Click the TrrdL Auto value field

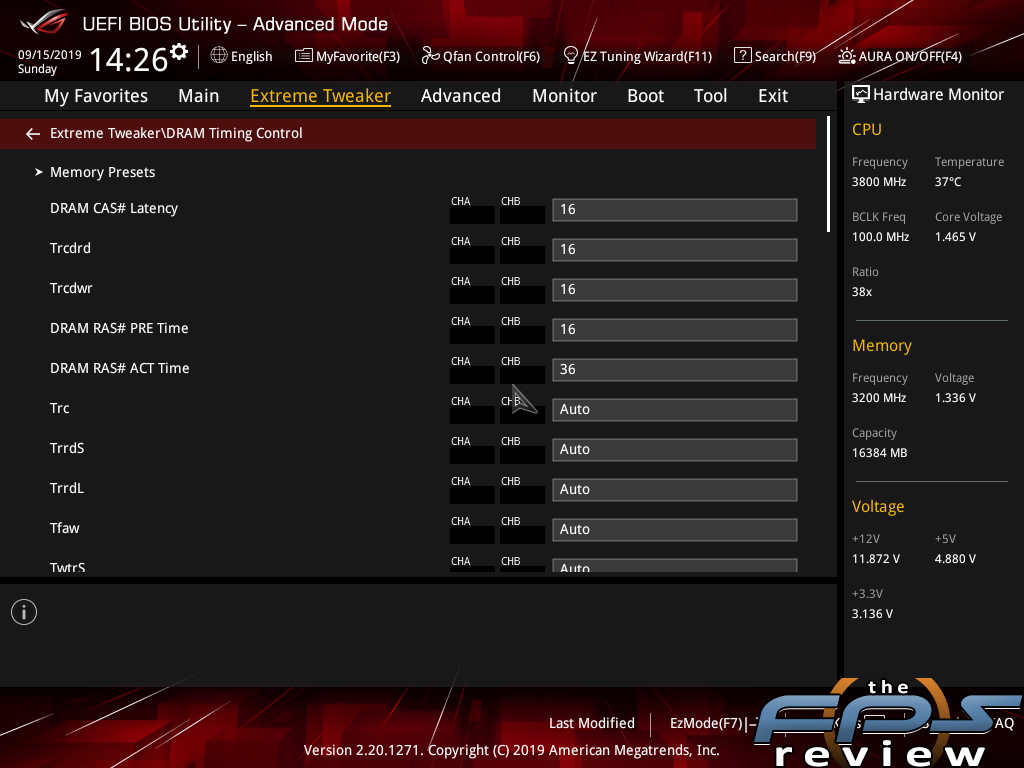[x=675, y=489]
